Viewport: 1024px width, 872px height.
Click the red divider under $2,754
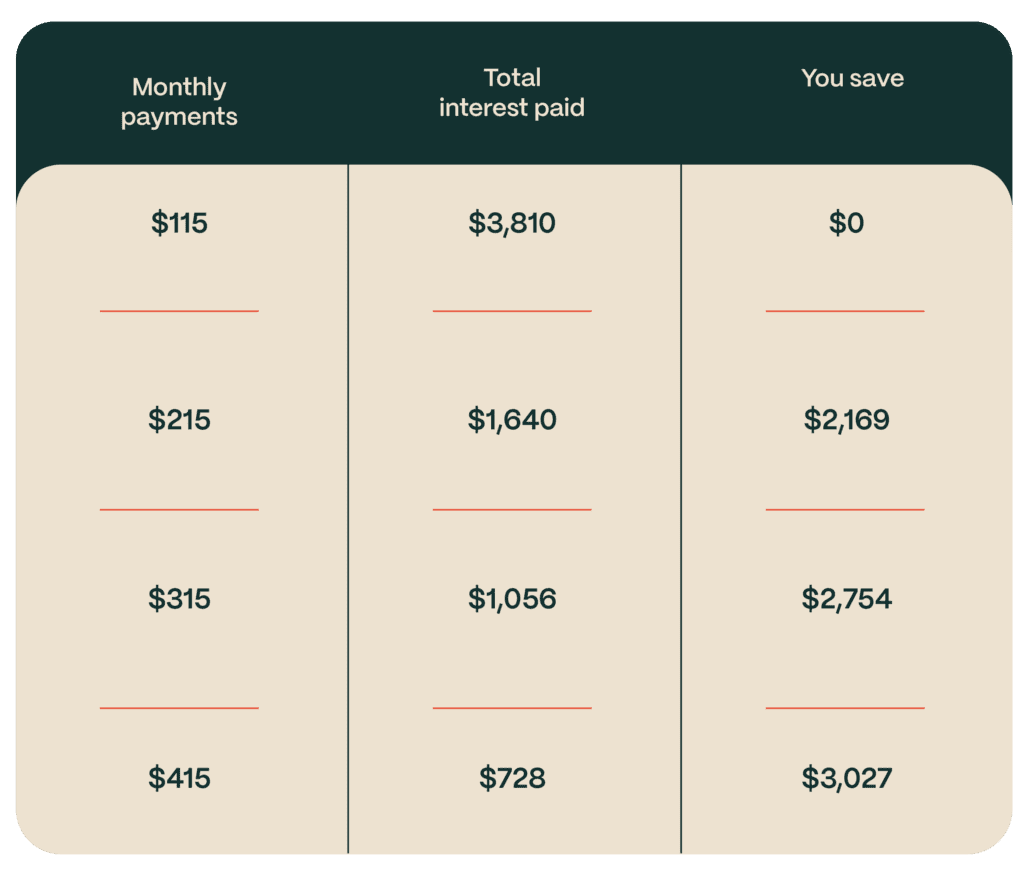845,708
